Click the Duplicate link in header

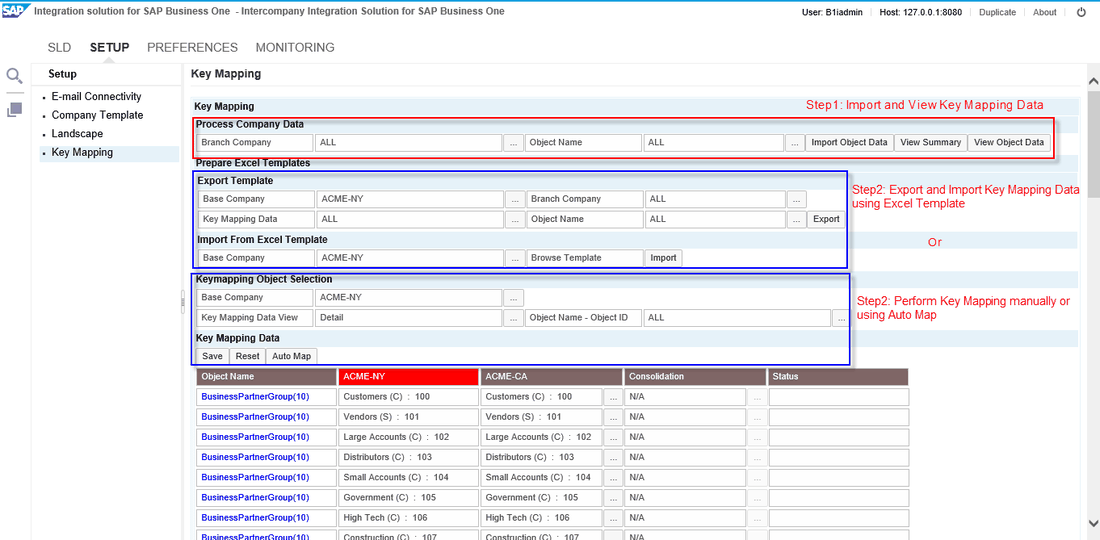click(x=998, y=13)
